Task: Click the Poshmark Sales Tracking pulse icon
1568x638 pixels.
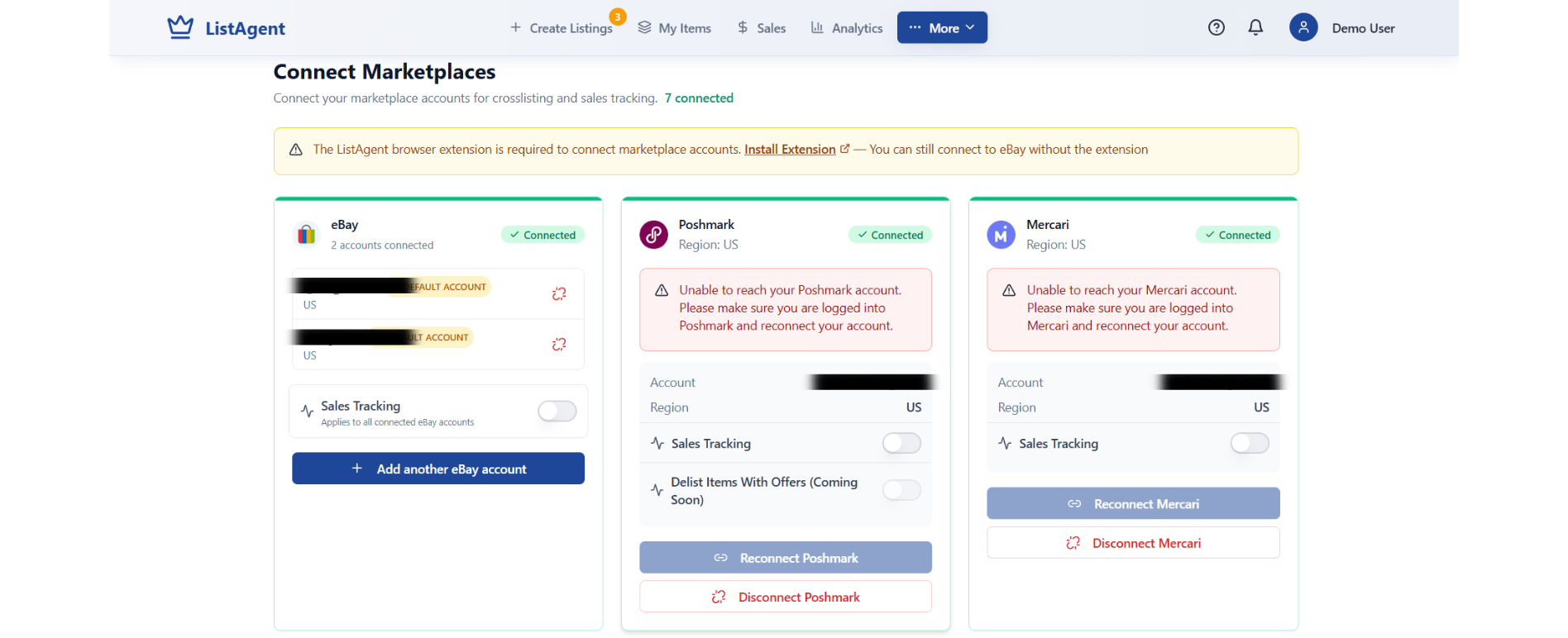Action: [657, 443]
